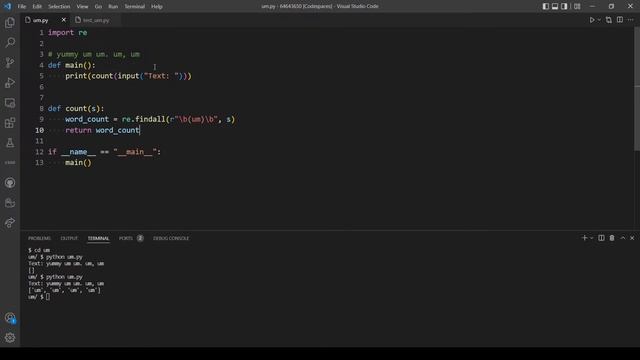640x360 pixels.
Task: Open the Edit menu
Action: [37, 6]
